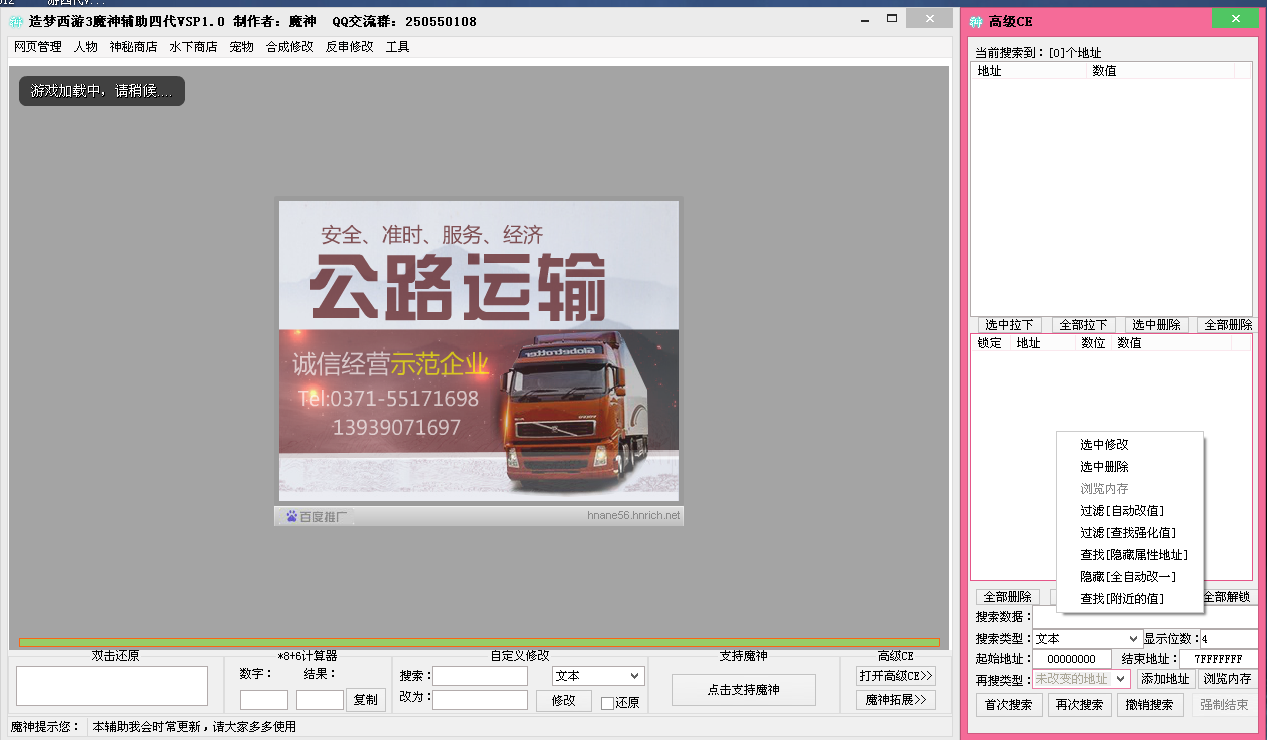1267x740 pixels.
Task: Expand the 文本 dropdown in 自定义修改
Action: tap(598, 676)
